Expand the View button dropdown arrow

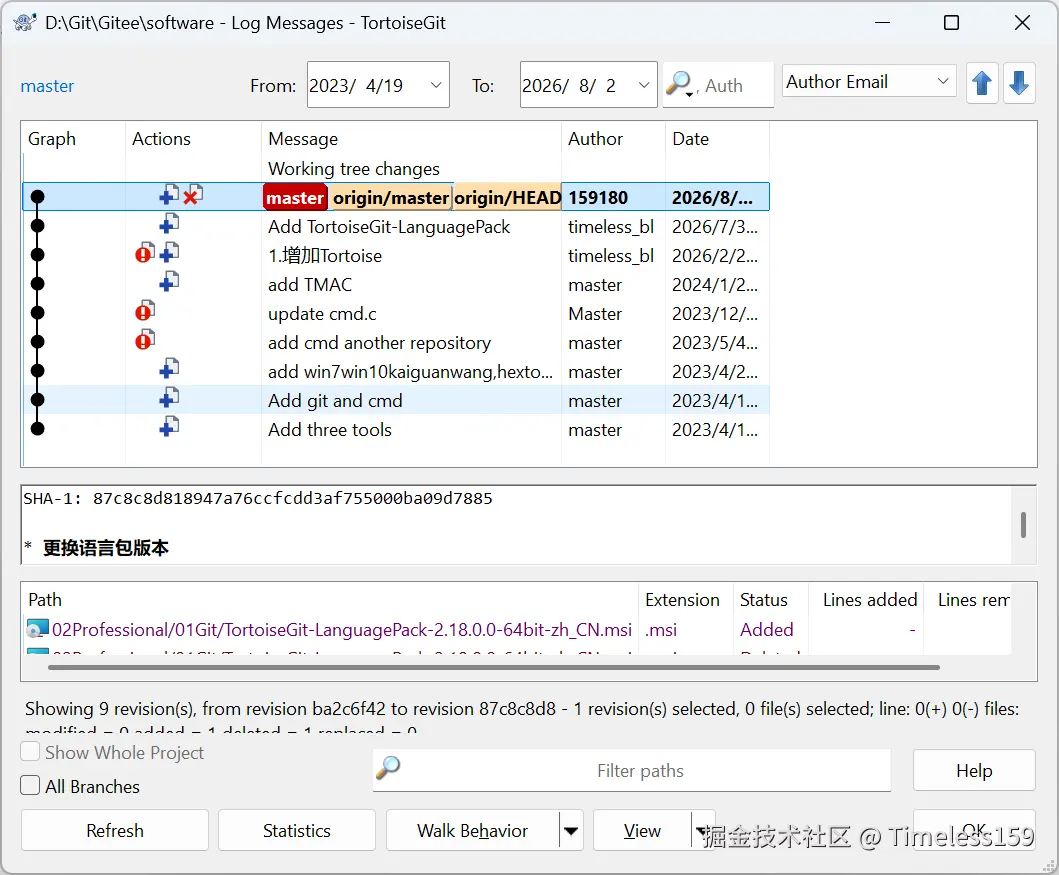coord(701,830)
